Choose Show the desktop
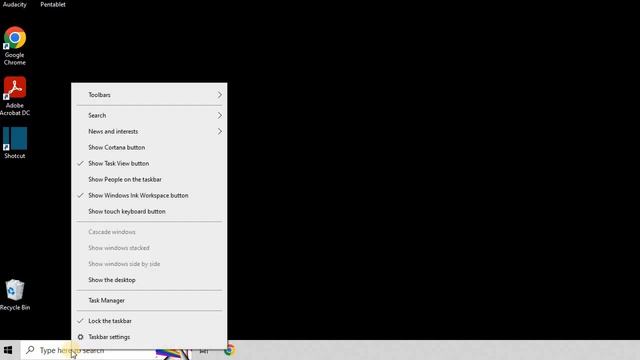This screenshot has width=640, height=360. click(149, 280)
